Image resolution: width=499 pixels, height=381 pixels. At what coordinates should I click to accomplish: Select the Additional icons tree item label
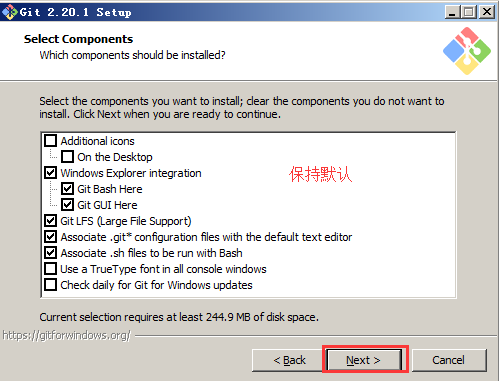pos(97,141)
